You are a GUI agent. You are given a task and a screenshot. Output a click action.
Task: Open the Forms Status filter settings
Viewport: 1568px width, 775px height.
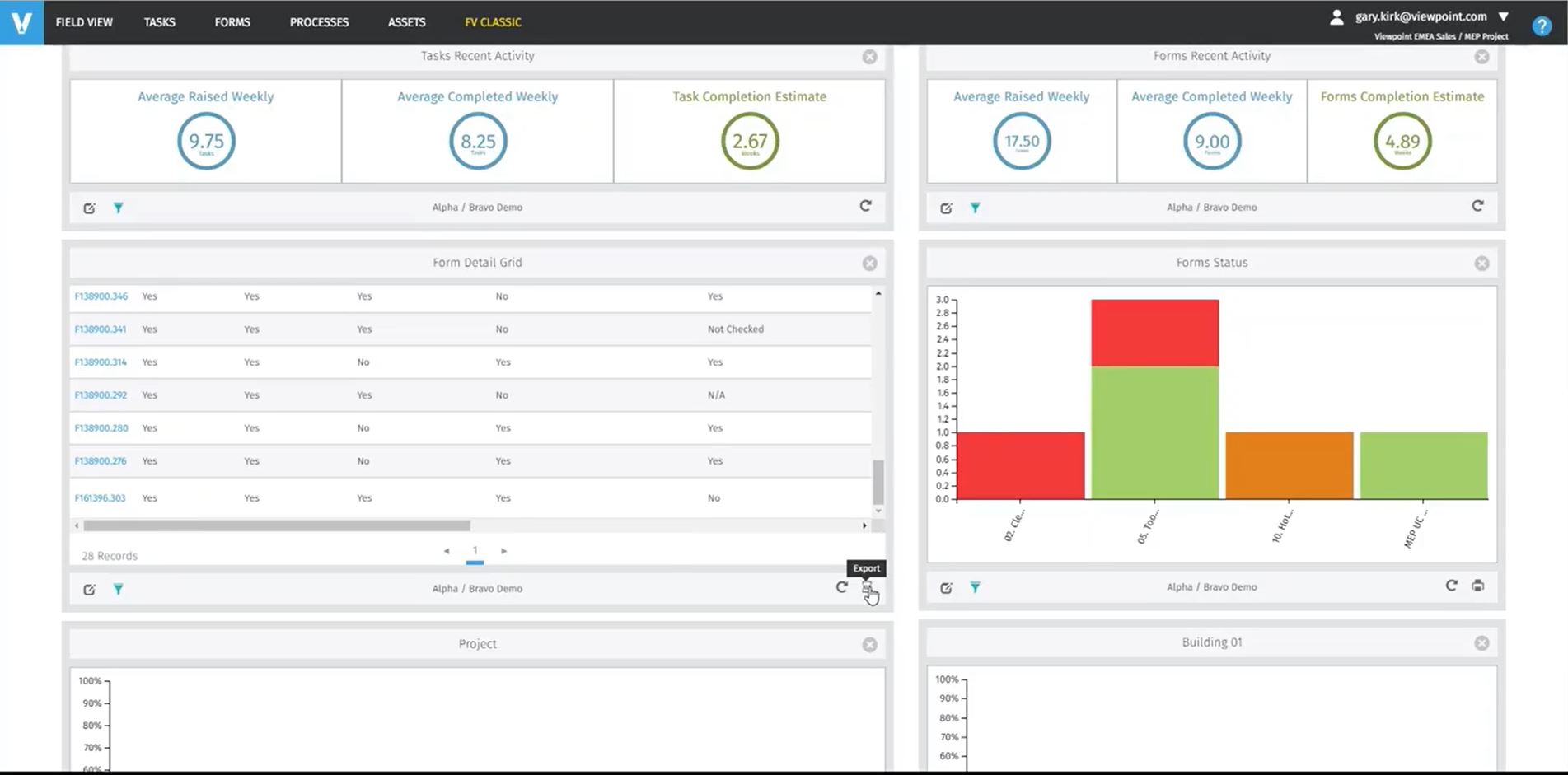pyautogui.click(x=976, y=587)
